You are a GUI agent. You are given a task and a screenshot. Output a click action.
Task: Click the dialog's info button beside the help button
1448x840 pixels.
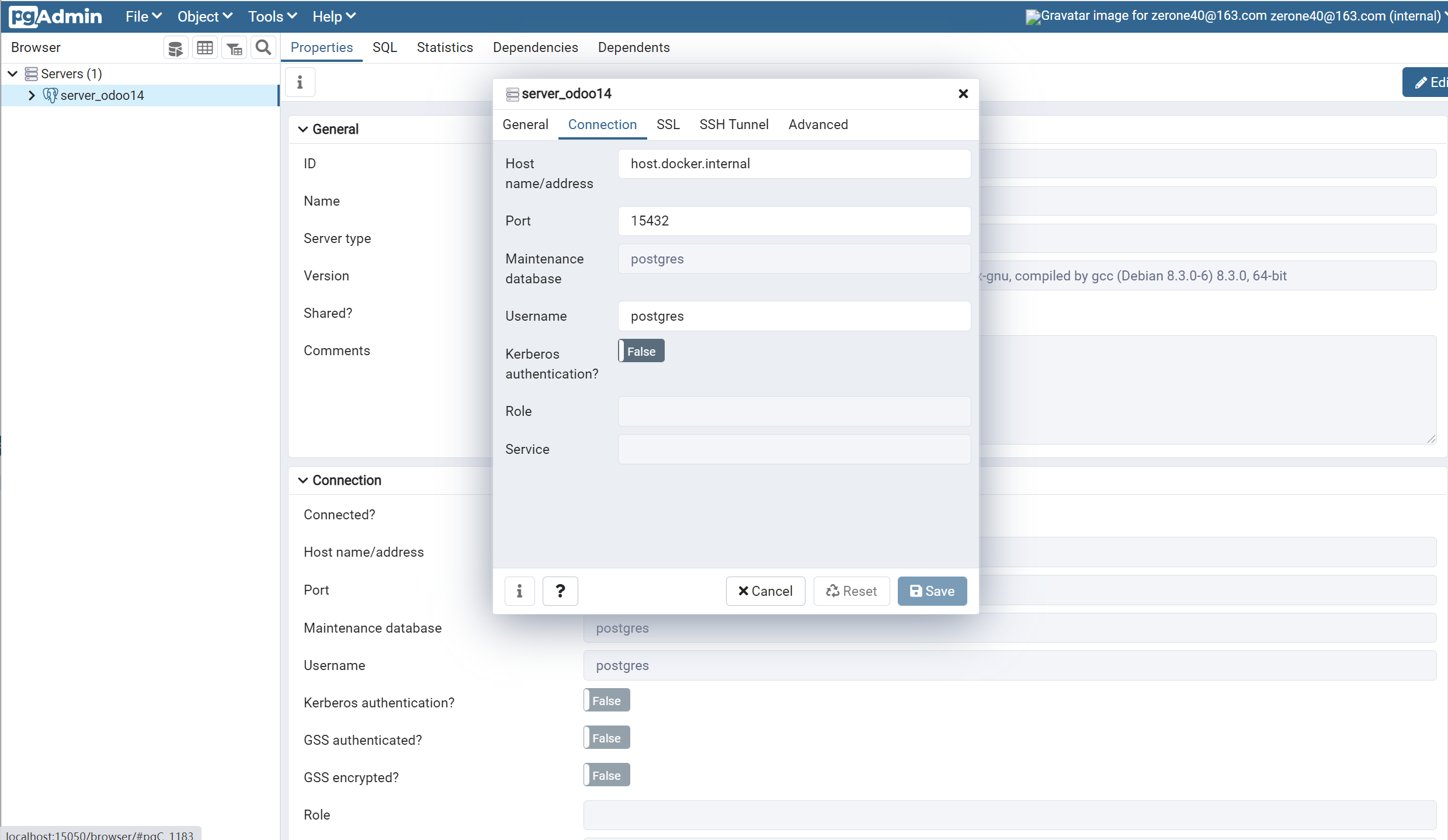(x=519, y=591)
